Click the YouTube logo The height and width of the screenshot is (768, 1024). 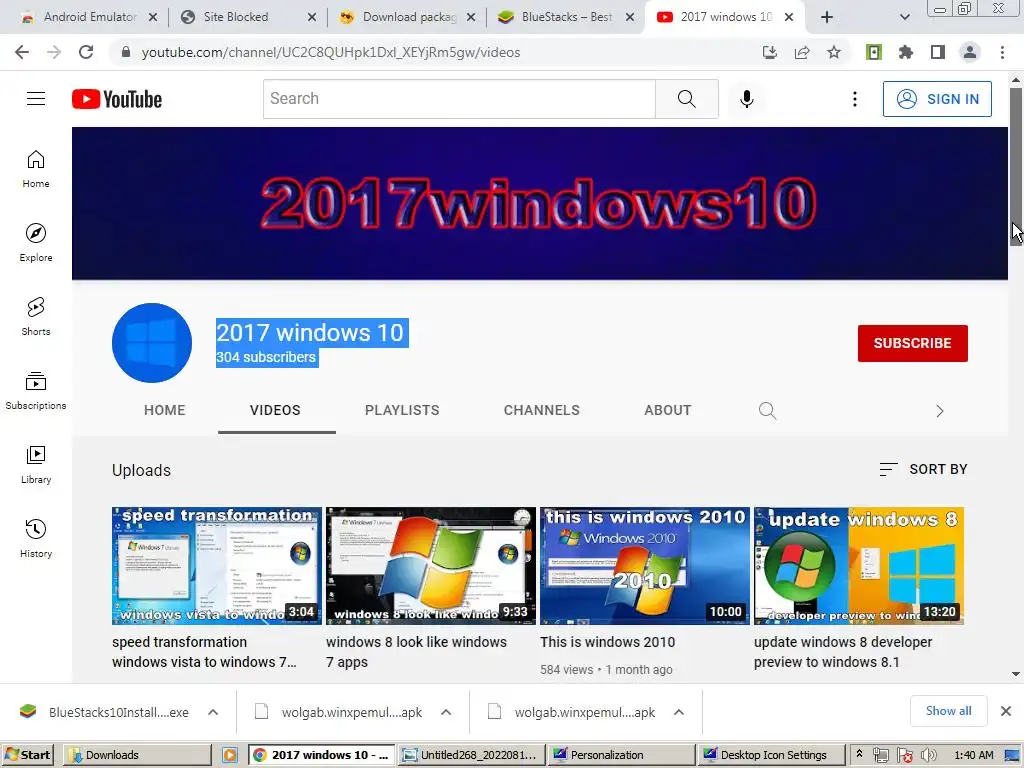(x=117, y=99)
